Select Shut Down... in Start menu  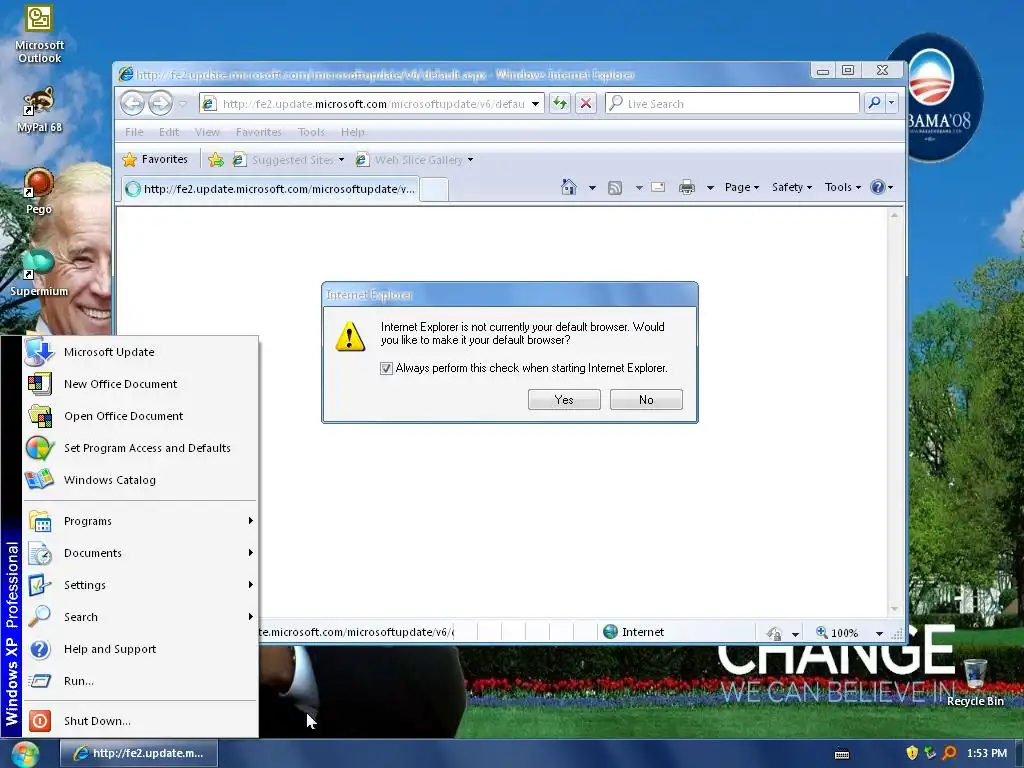click(x=140, y=721)
